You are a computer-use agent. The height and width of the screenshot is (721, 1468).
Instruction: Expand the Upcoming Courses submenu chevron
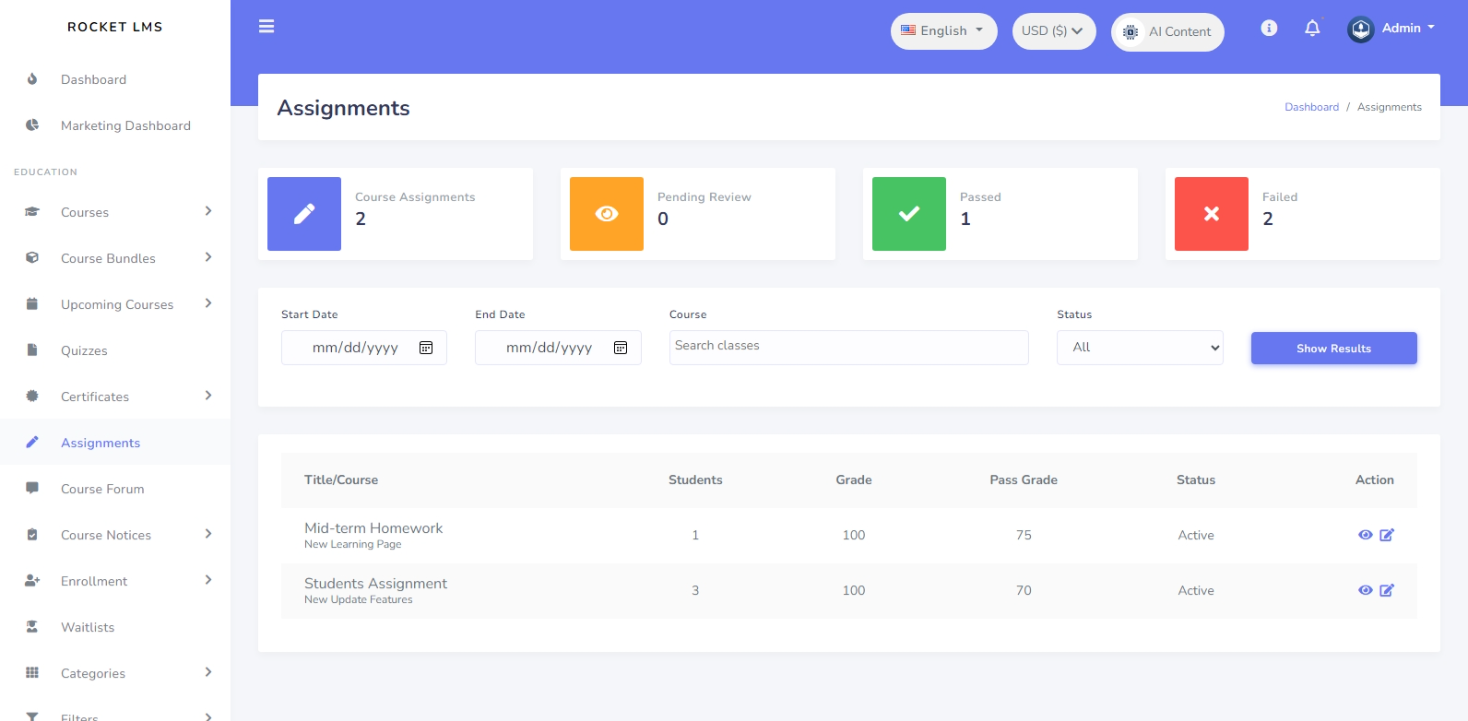tap(208, 303)
